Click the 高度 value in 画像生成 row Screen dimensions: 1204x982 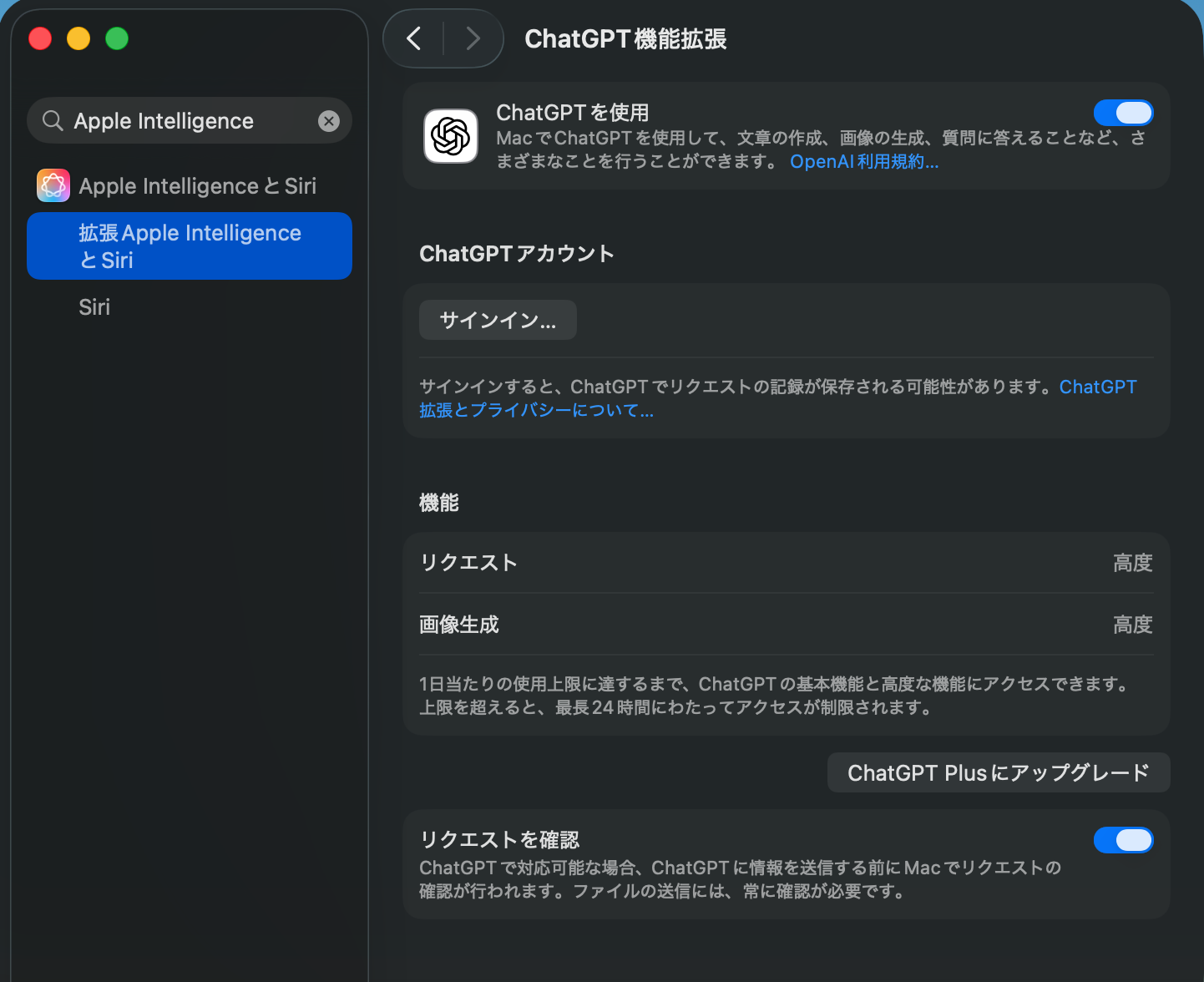1133,625
